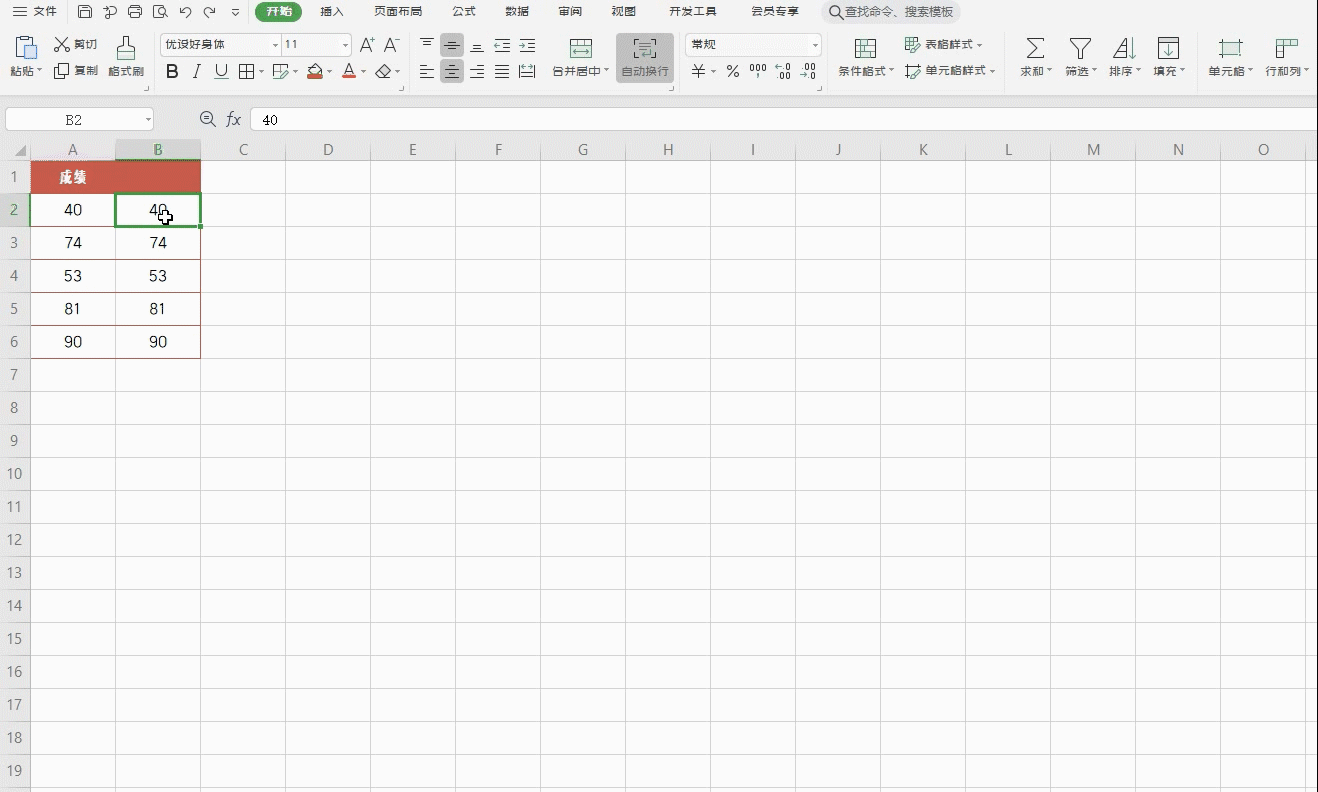The image size is (1318, 792).
Task: Click the search commands box
Action: pos(891,12)
